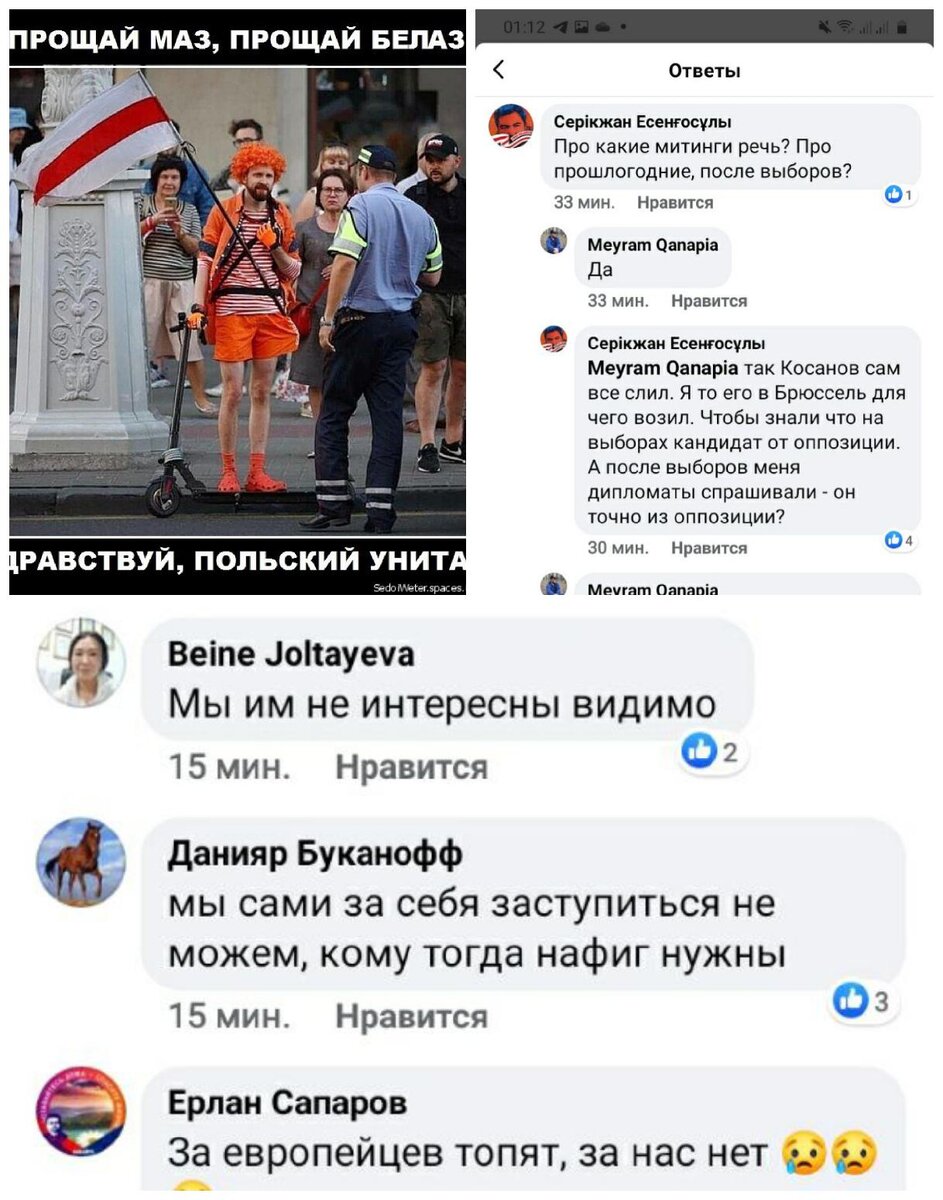943x1200 pixels.
Task: Like Данияр Буканофф's comment via Нравится
Action: [411, 1017]
